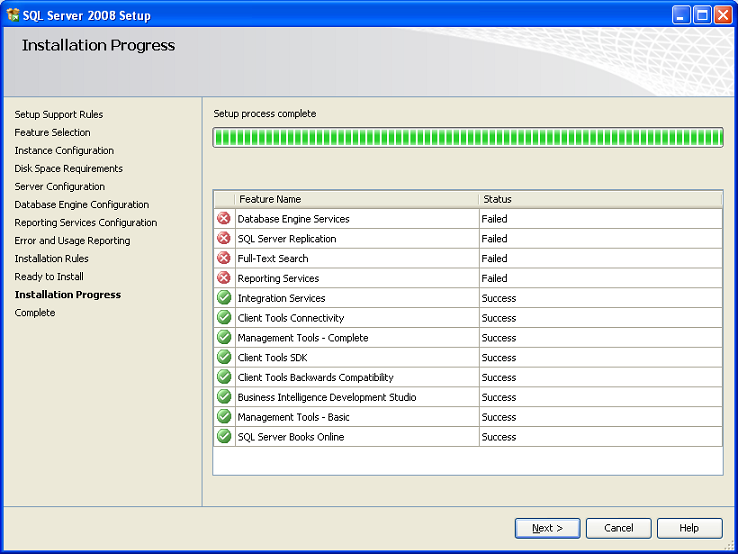Image resolution: width=738 pixels, height=554 pixels.
Task: Select the SQL Server Books Online feature name
Action: (291, 436)
